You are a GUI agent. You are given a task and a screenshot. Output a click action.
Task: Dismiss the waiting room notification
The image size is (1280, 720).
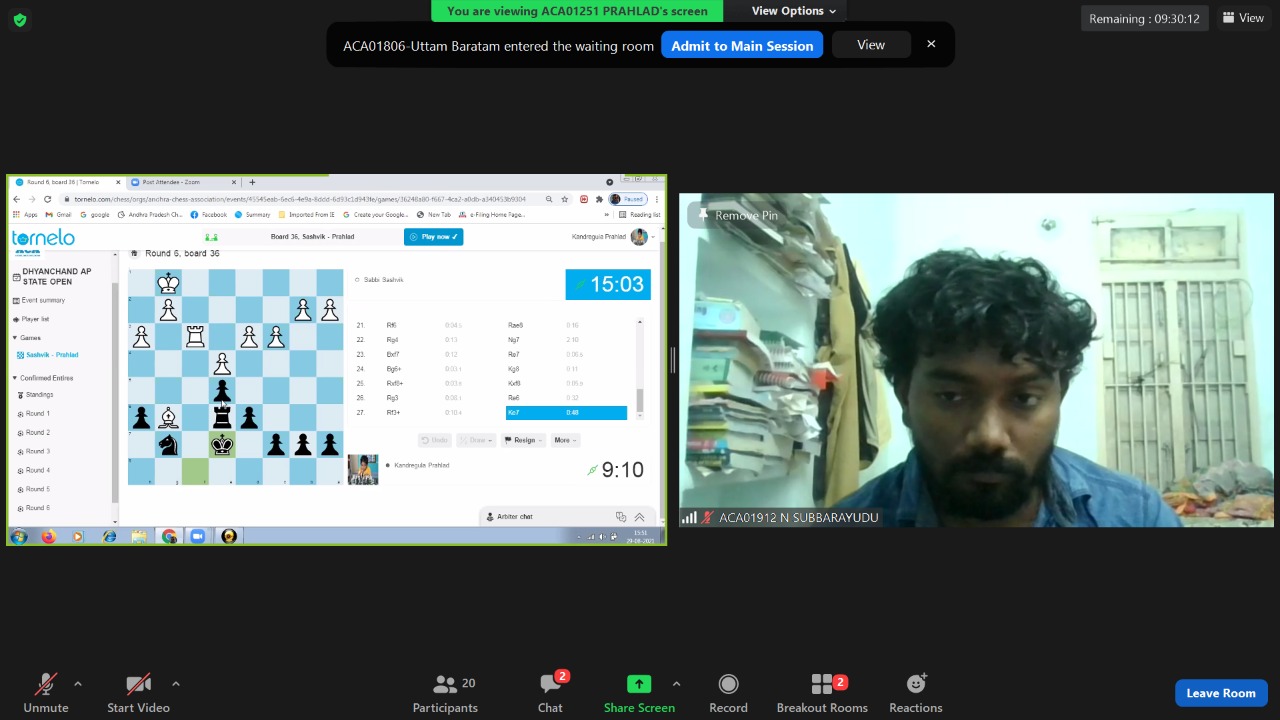click(x=931, y=44)
